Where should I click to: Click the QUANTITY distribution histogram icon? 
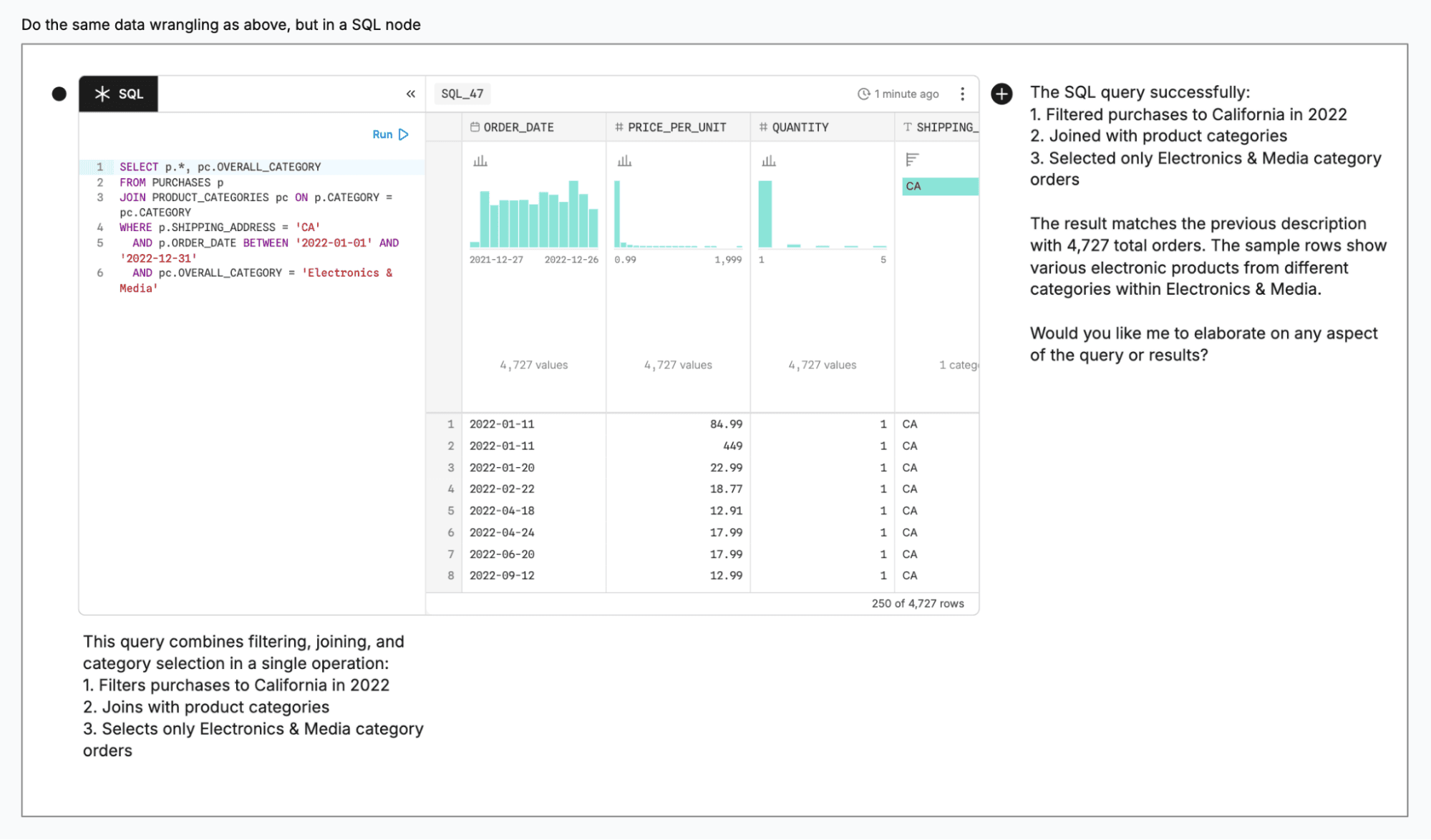[768, 160]
